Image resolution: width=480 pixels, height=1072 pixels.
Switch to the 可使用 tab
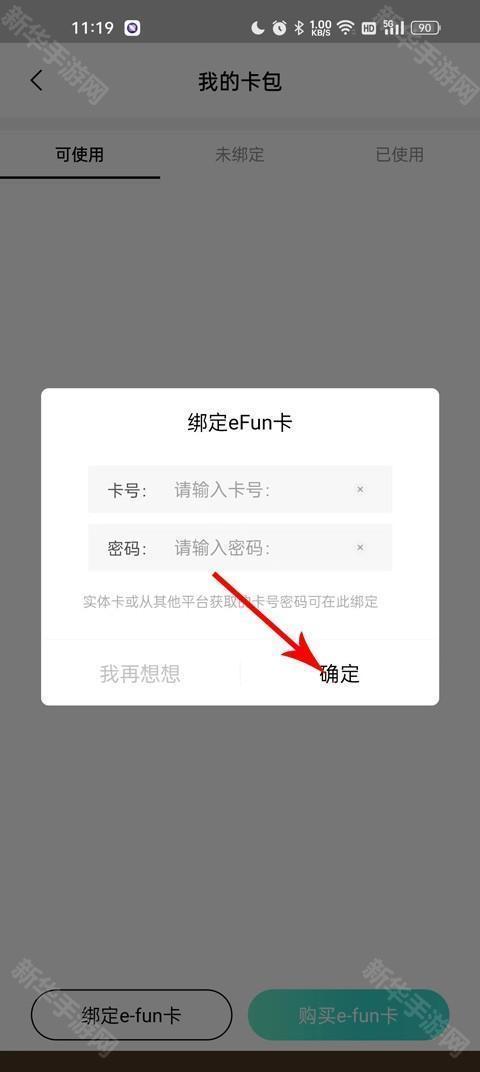(x=79, y=155)
